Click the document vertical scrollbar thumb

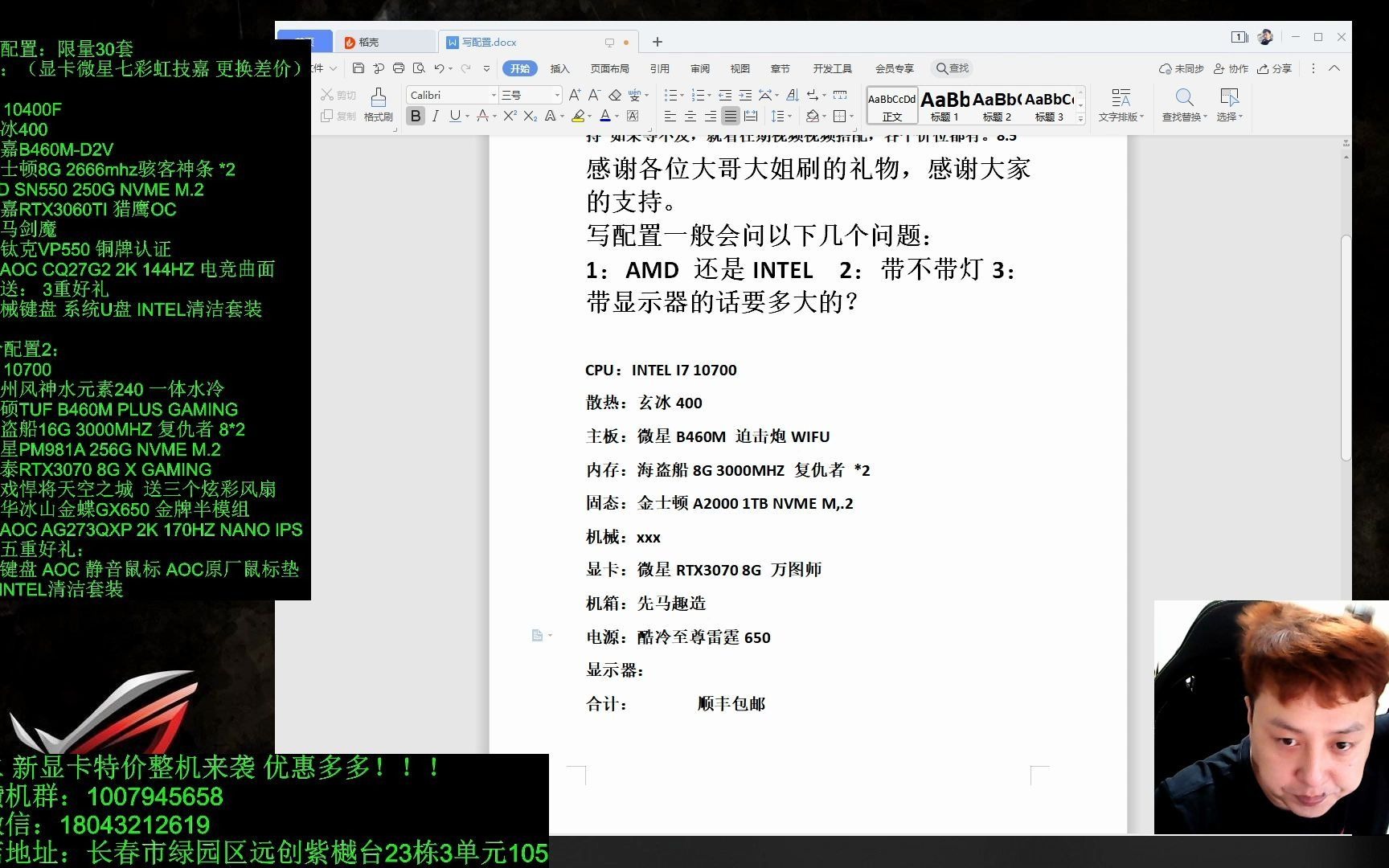click(1346, 347)
